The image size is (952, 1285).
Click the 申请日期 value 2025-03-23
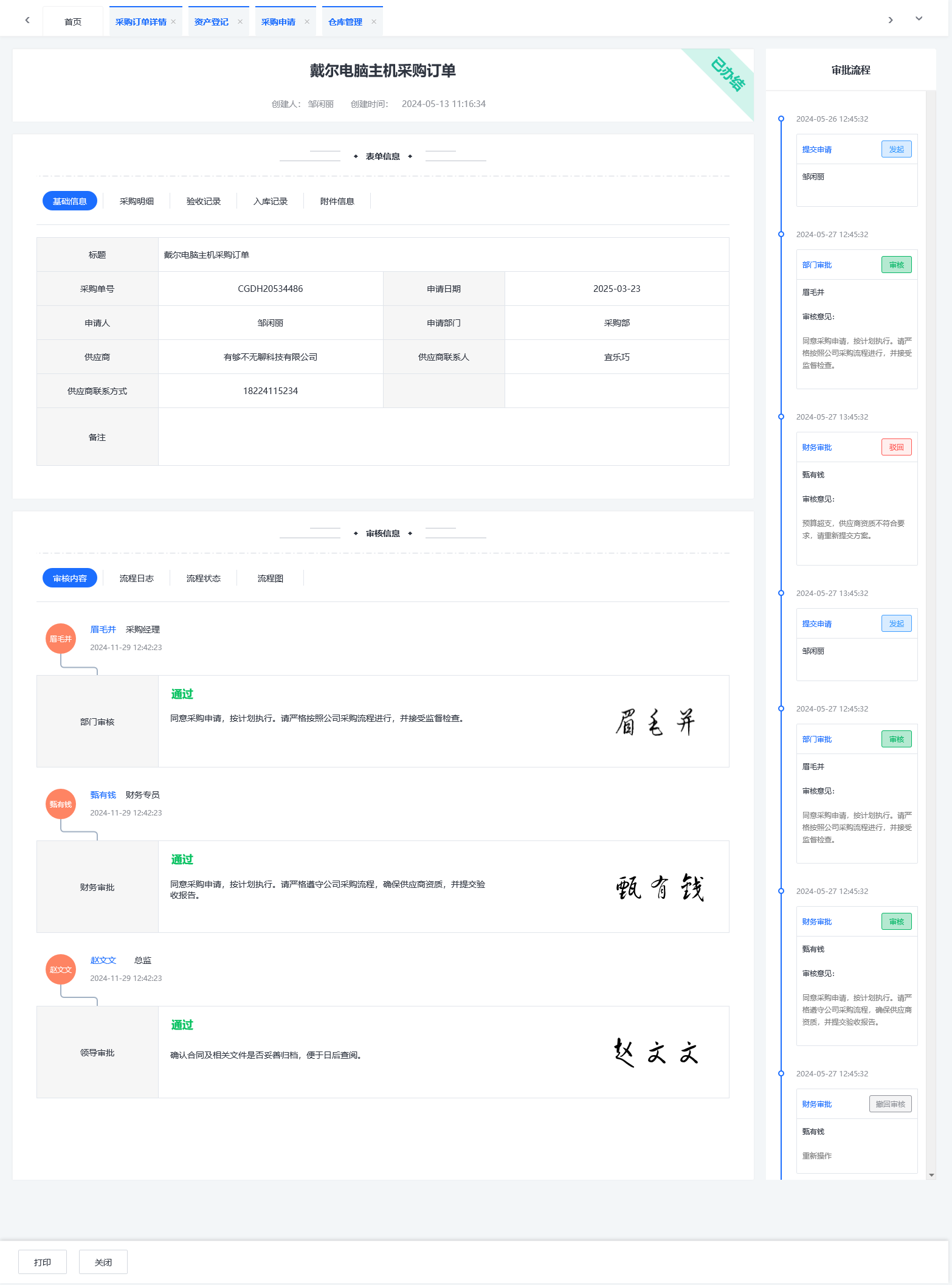pos(617,289)
